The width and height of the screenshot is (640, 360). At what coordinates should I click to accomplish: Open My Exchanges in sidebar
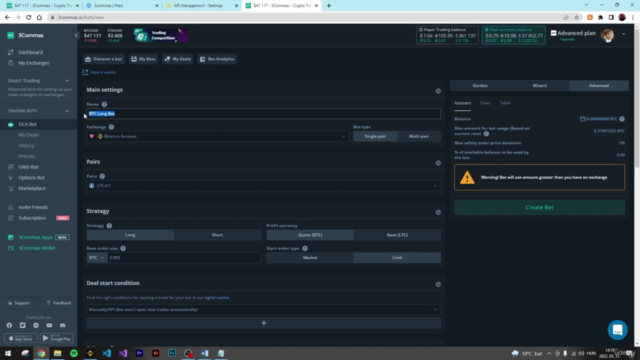(x=33, y=63)
